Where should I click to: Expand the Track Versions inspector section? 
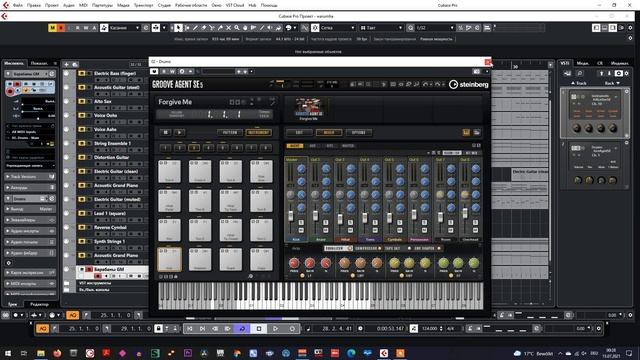[x=30, y=177]
